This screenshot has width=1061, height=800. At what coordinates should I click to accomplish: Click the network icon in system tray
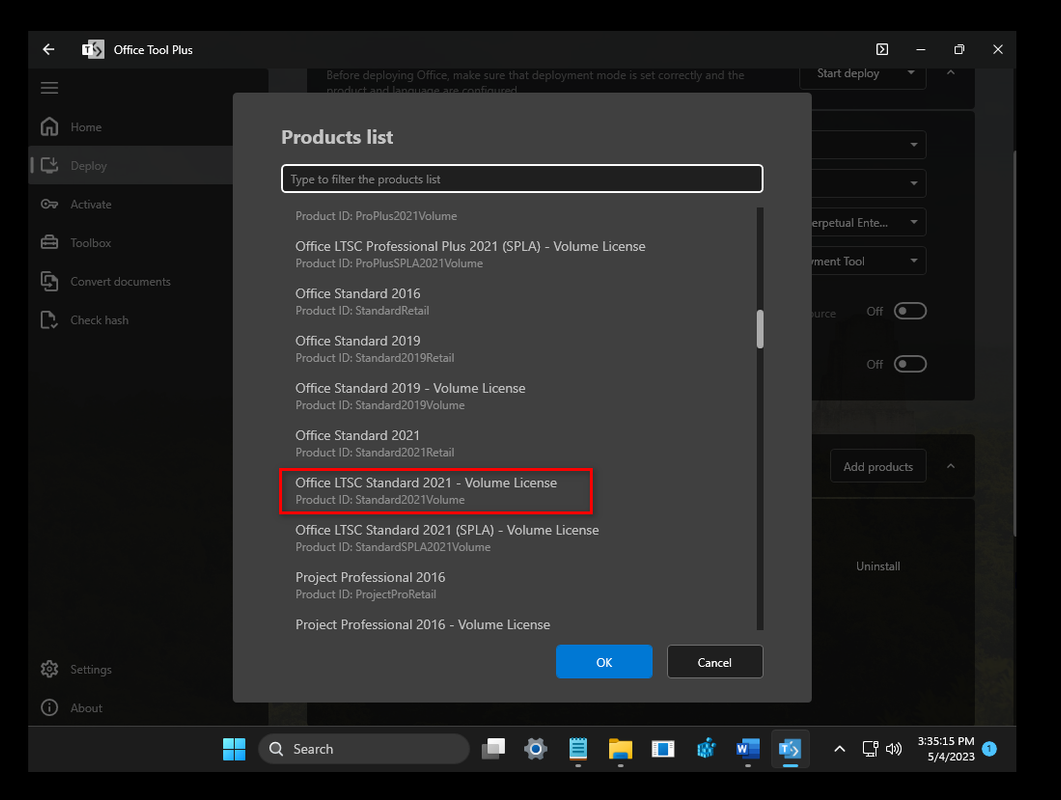tap(870, 749)
